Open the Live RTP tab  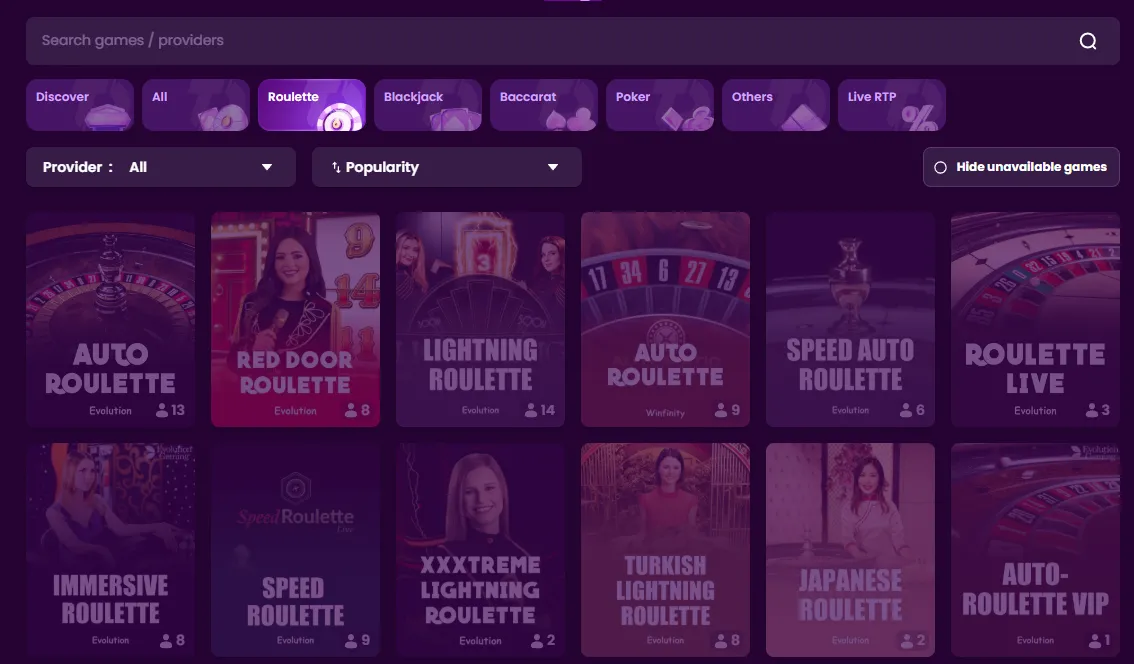coord(892,105)
